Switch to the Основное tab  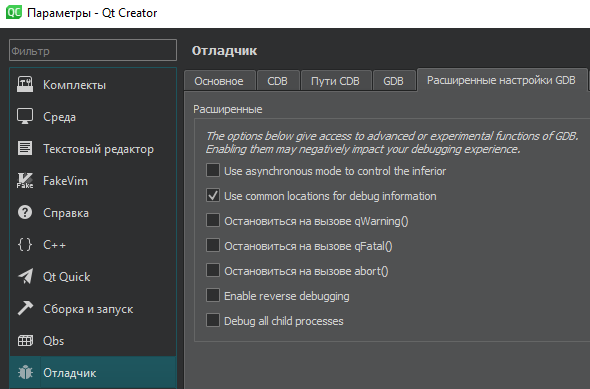click(220, 81)
